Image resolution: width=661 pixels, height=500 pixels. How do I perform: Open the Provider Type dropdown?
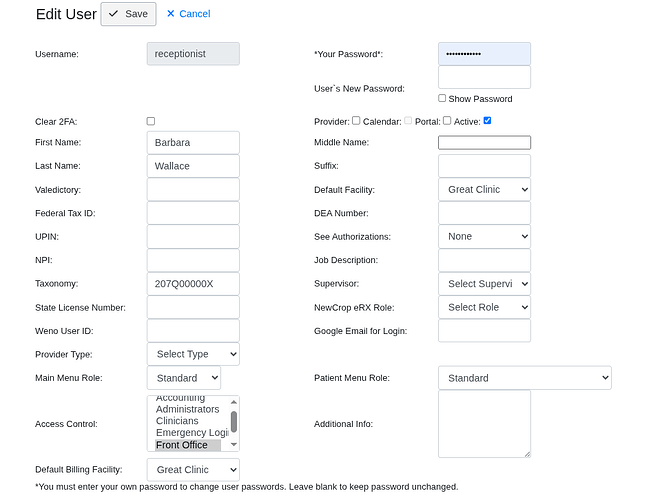[193, 354]
